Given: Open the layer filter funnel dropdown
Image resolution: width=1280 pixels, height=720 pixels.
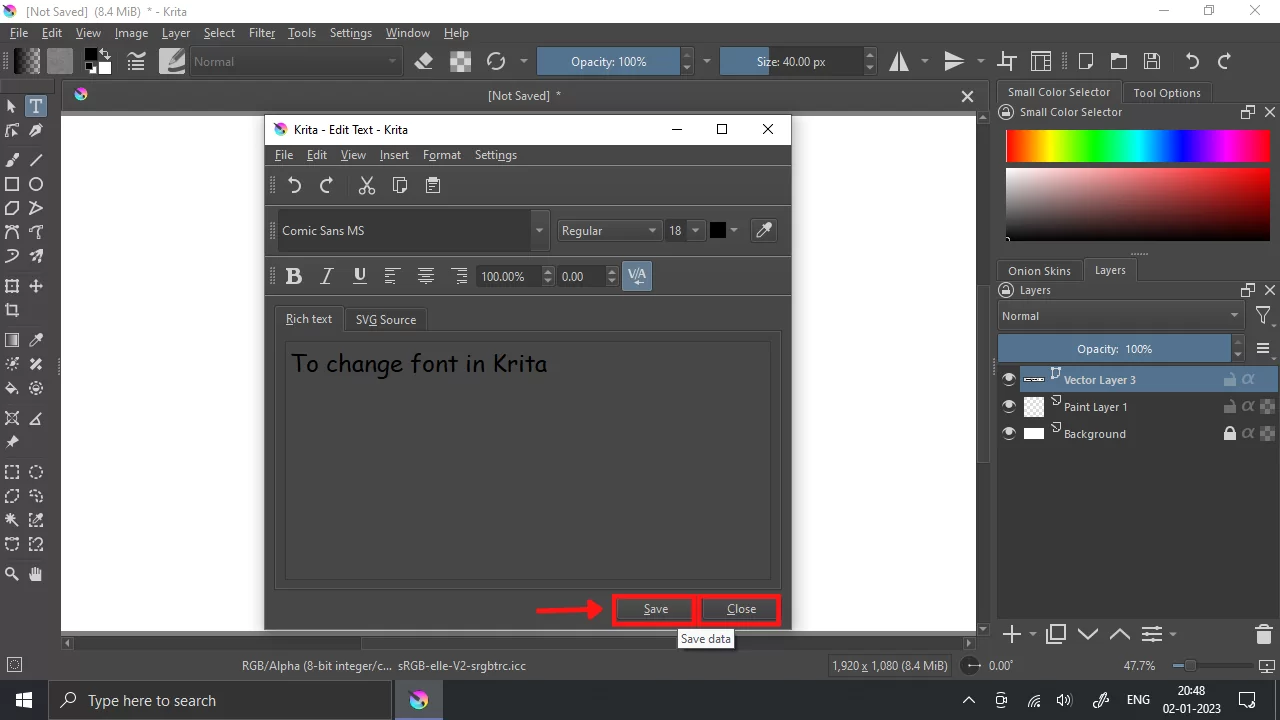Looking at the screenshot, I should pos(1265,316).
